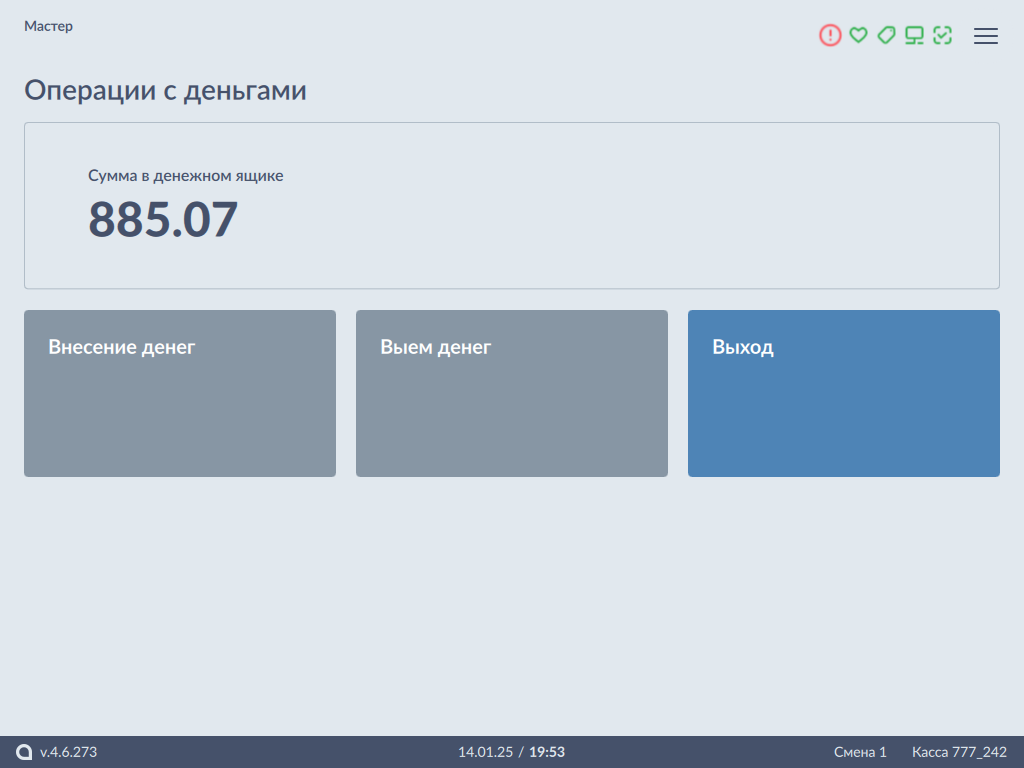Click the green dashed checkmark scan icon

coord(942,36)
